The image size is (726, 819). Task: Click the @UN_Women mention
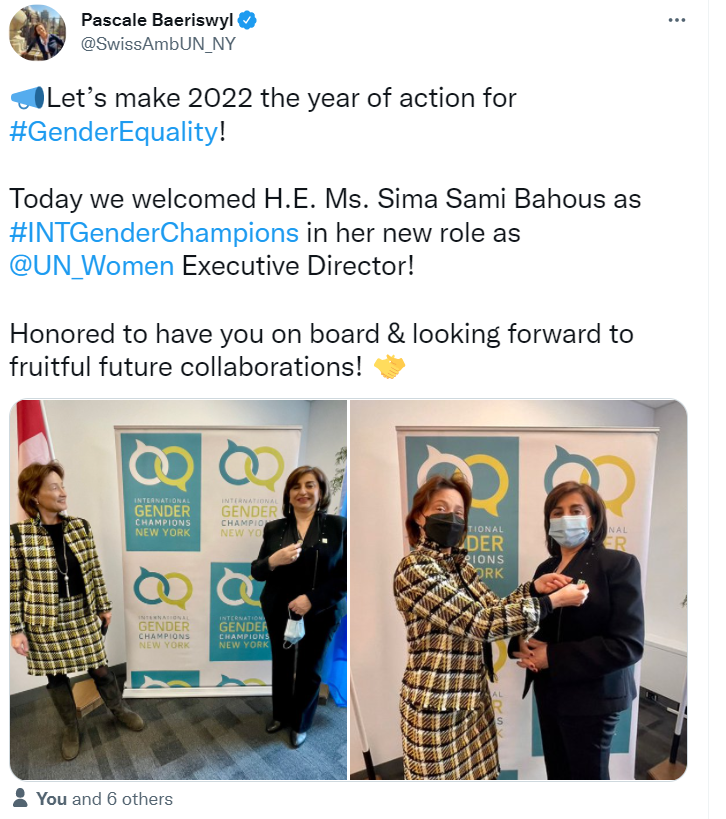click(92, 266)
